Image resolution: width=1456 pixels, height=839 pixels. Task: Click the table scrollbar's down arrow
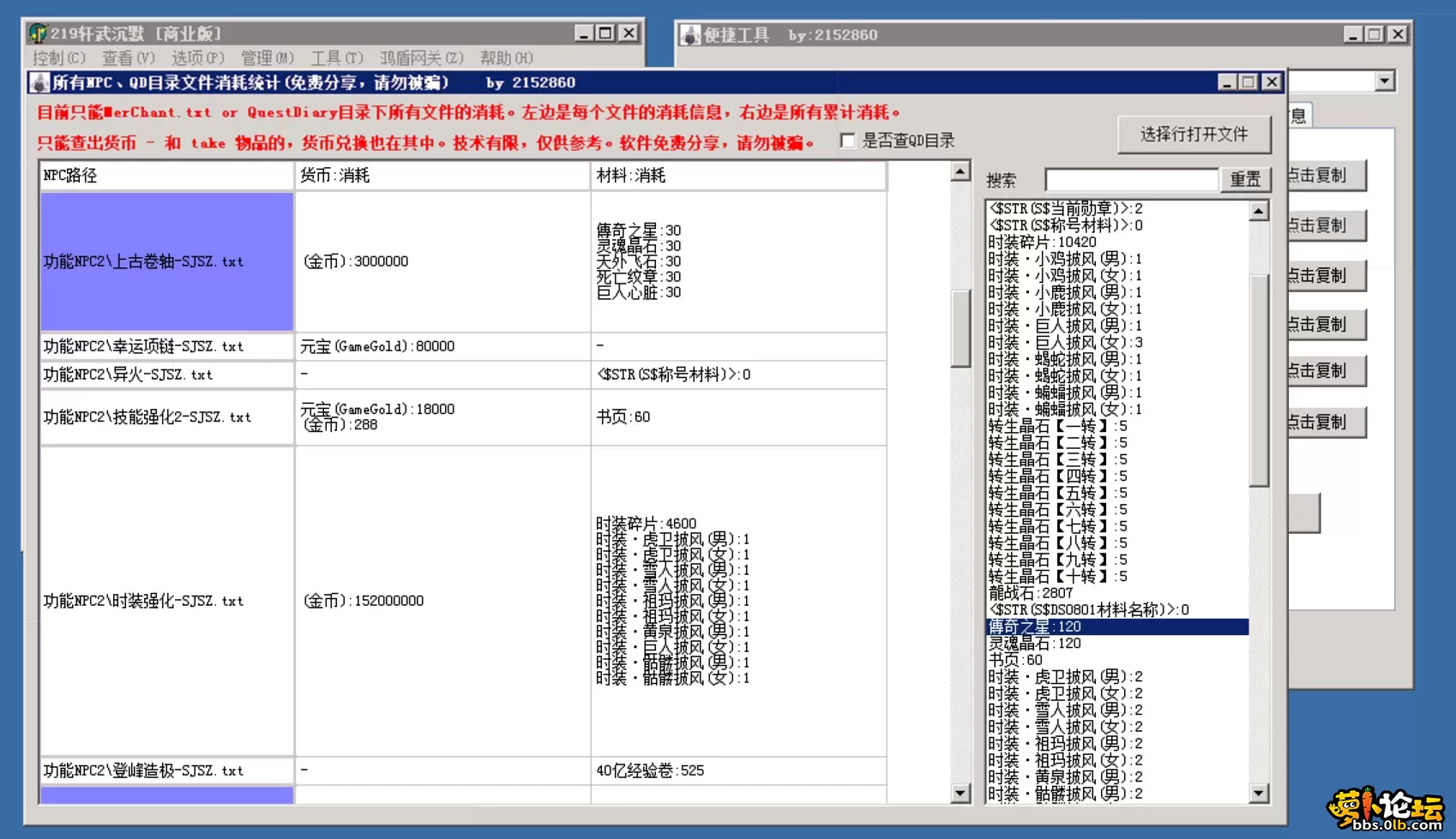tap(960, 794)
